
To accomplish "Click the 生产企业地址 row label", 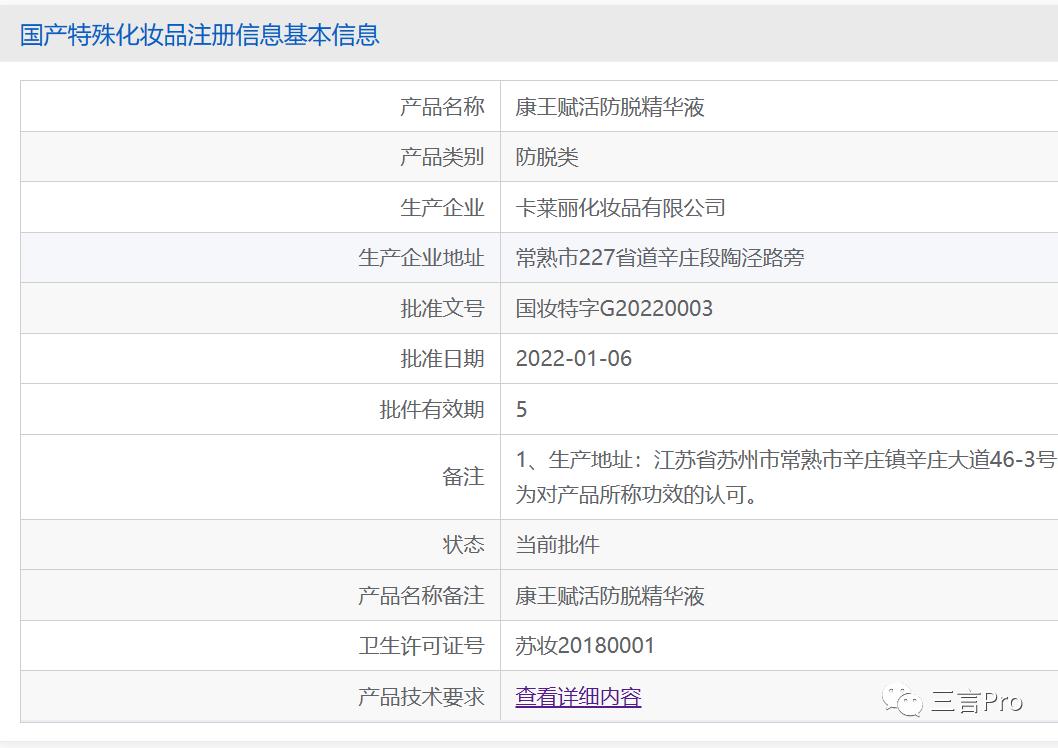I will [421, 258].
